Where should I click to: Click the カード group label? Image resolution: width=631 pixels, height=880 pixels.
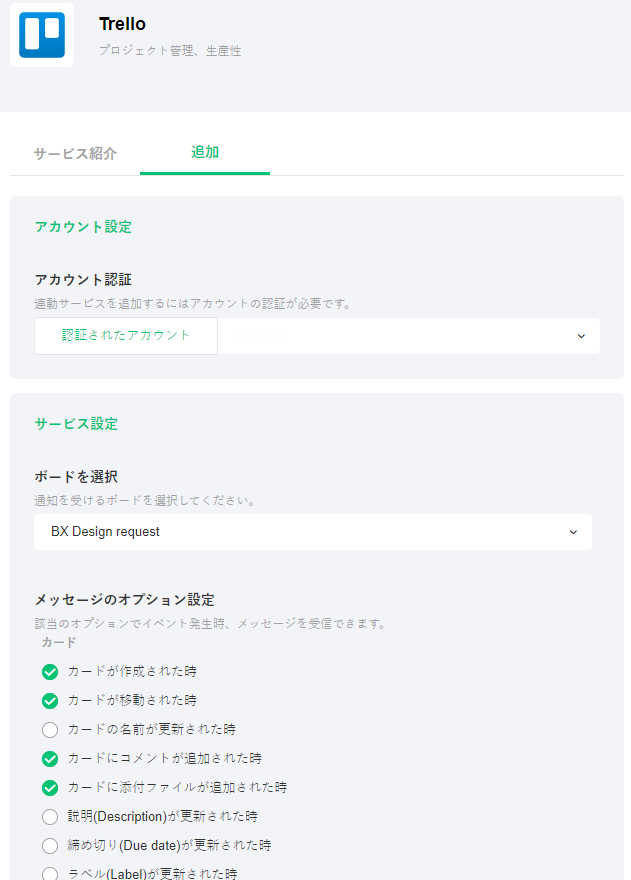(x=59, y=643)
